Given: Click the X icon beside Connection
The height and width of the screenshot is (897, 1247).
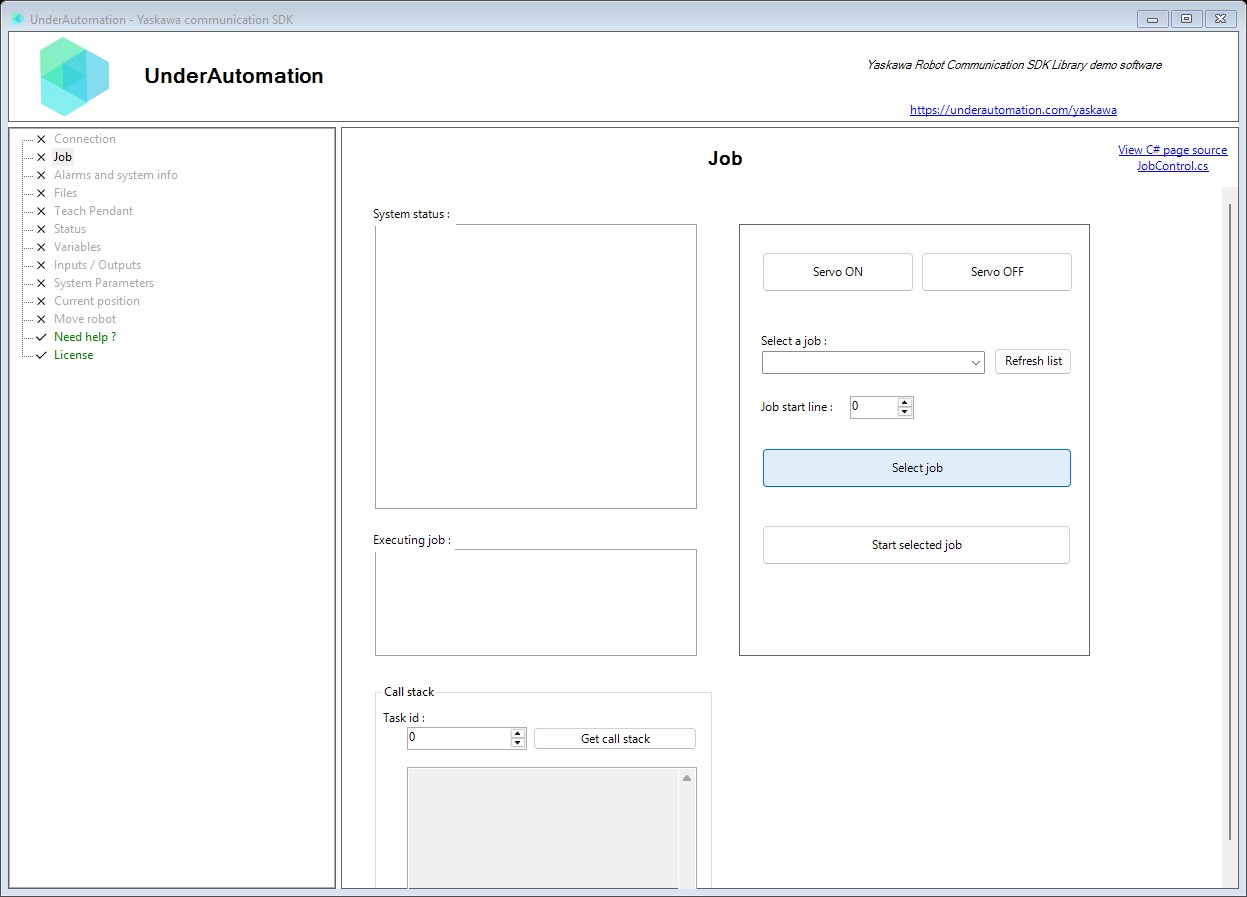Looking at the screenshot, I should click(x=41, y=139).
